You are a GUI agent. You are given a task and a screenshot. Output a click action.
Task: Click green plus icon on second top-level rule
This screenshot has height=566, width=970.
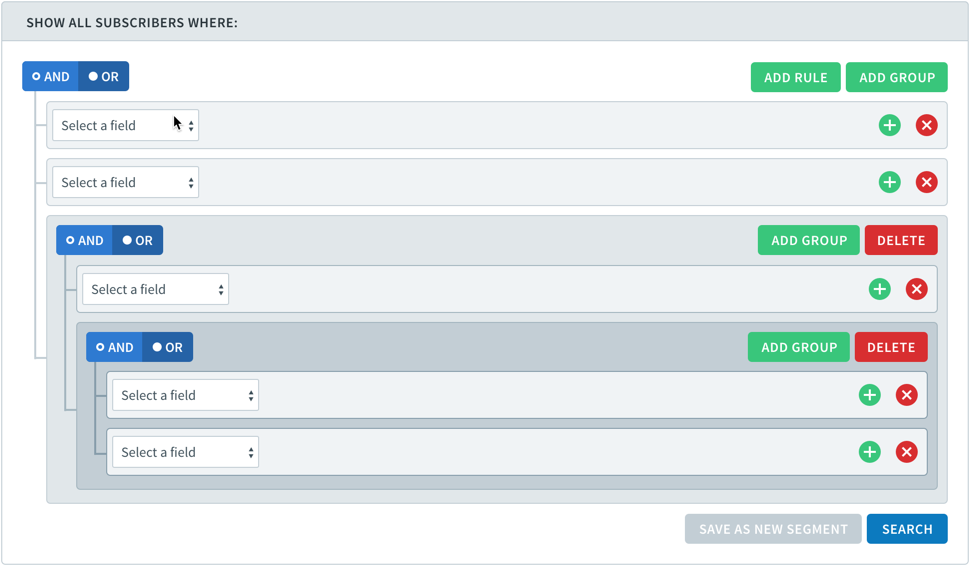890,182
